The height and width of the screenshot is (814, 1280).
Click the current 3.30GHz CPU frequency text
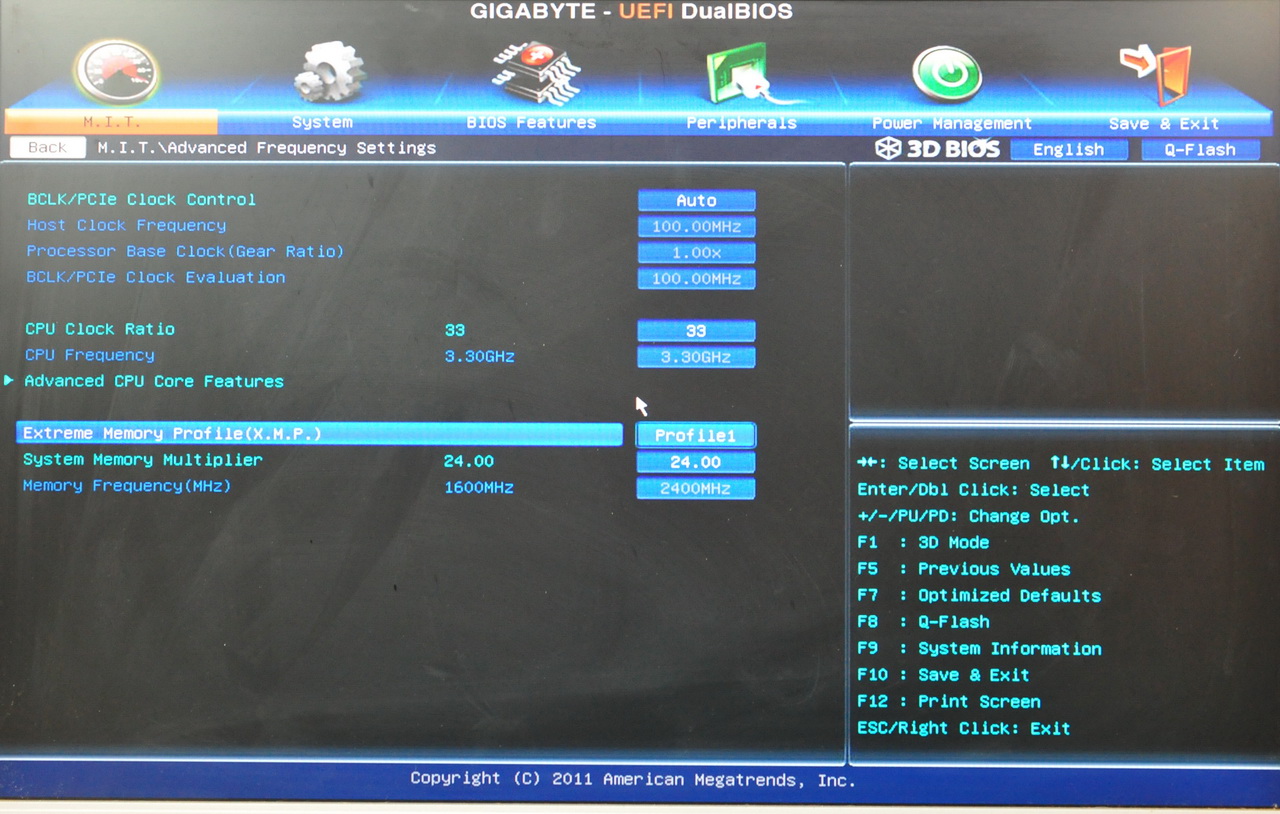(x=480, y=355)
